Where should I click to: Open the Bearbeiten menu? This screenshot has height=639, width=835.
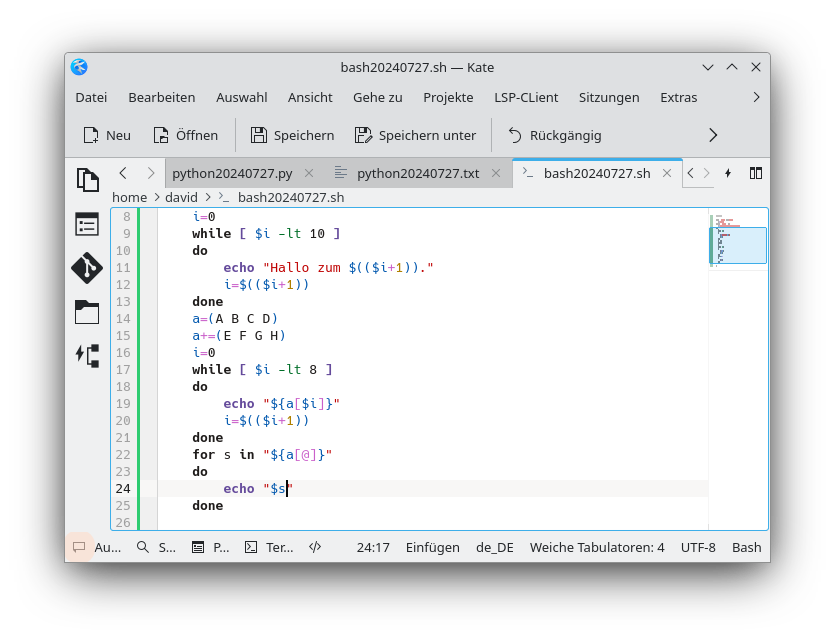coord(161,97)
